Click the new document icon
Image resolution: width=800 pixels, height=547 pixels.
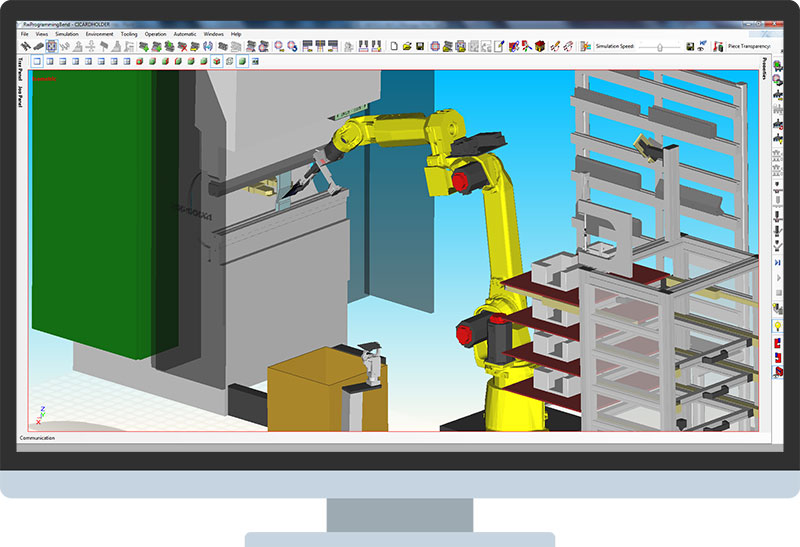coord(394,46)
